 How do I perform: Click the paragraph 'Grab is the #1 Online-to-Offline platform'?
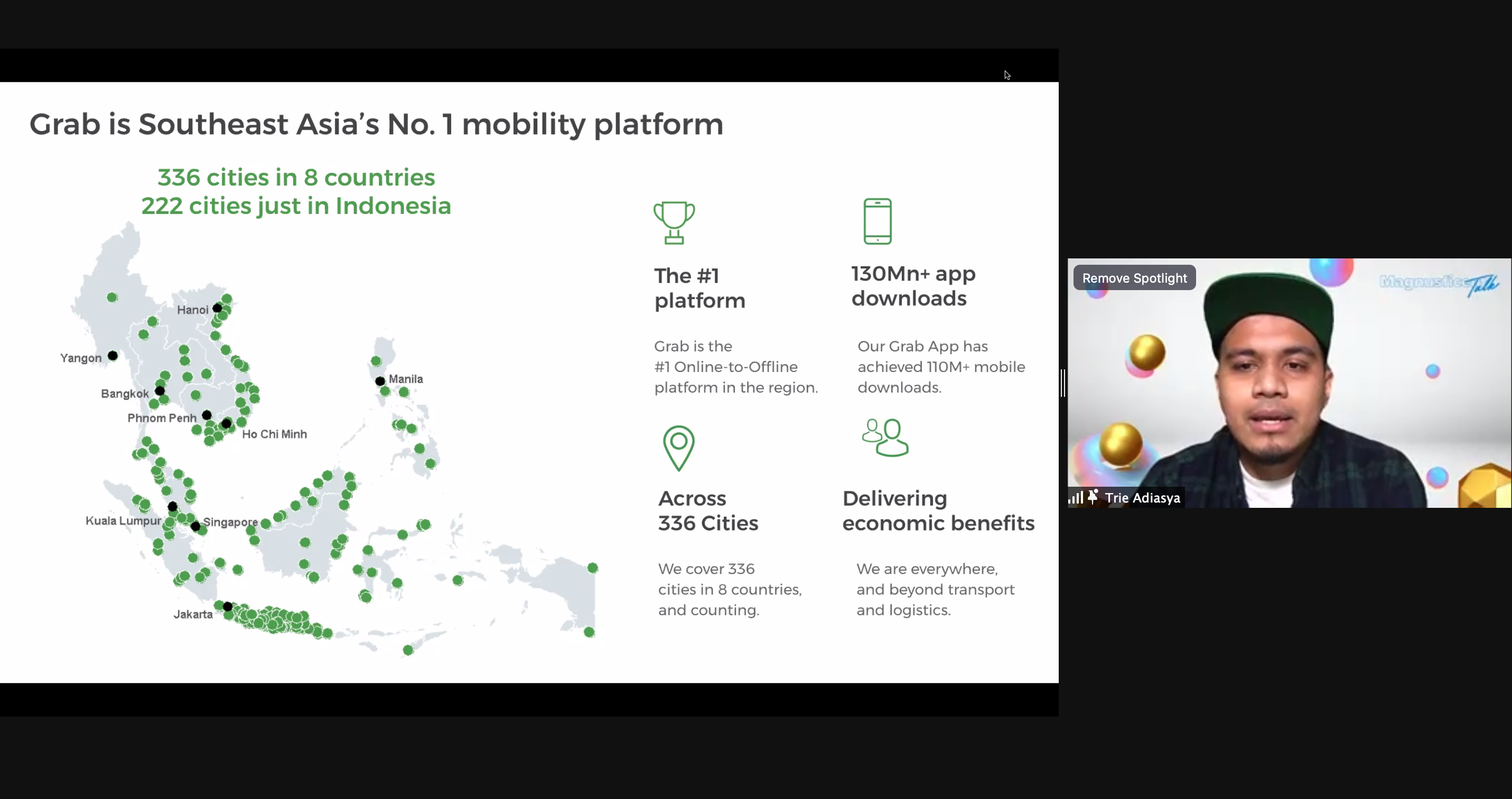point(736,367)
